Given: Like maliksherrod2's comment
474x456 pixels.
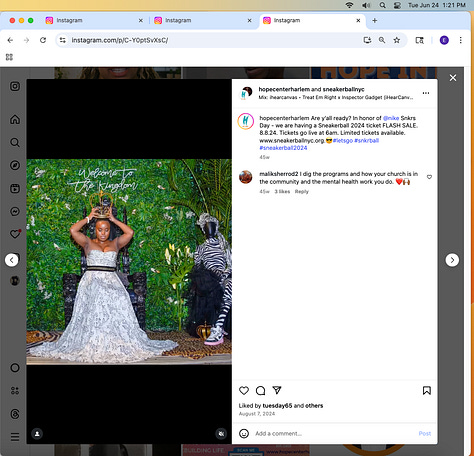Looking at the screenshot, I should coord(429,177).
